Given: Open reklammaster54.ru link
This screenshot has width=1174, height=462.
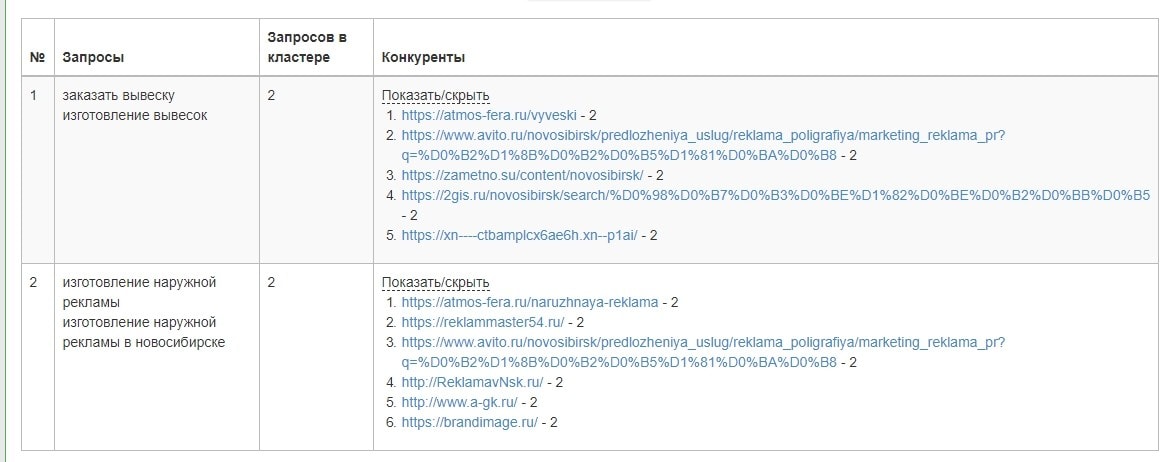Looking at the screenshot, I should (482, 322).
